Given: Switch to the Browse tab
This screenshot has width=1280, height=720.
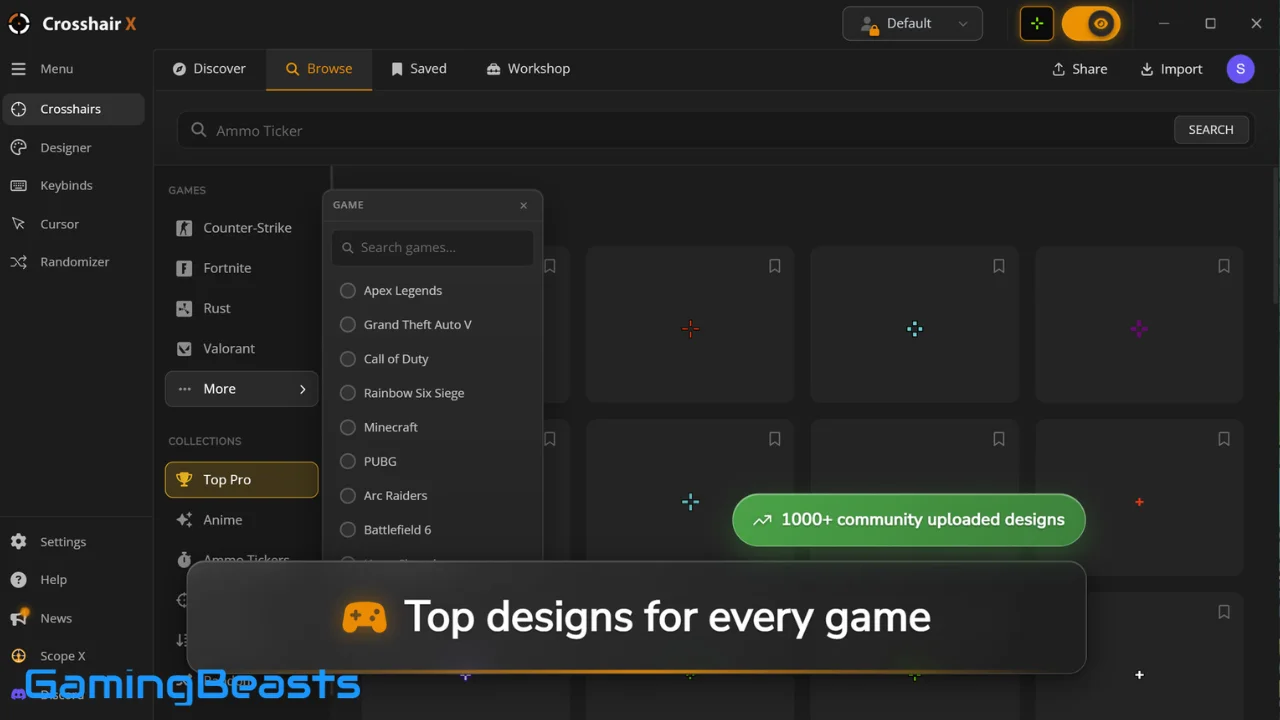Looking at the screenshot, I should click(319, 69).
